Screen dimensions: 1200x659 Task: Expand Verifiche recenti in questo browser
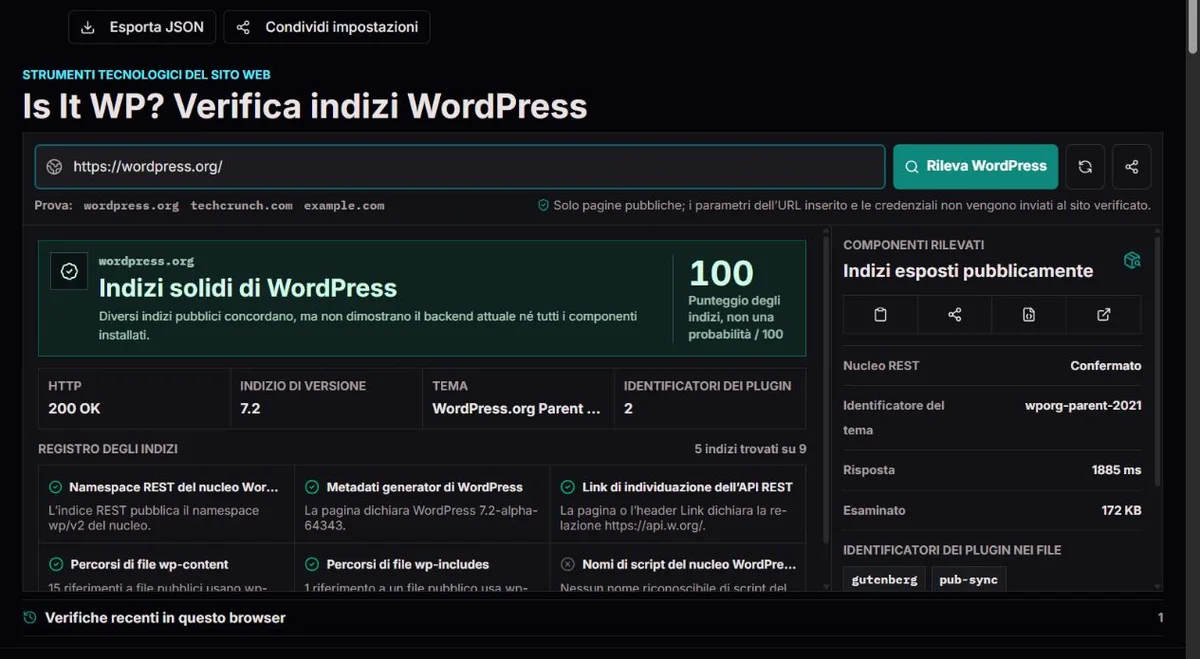(593, 618)
